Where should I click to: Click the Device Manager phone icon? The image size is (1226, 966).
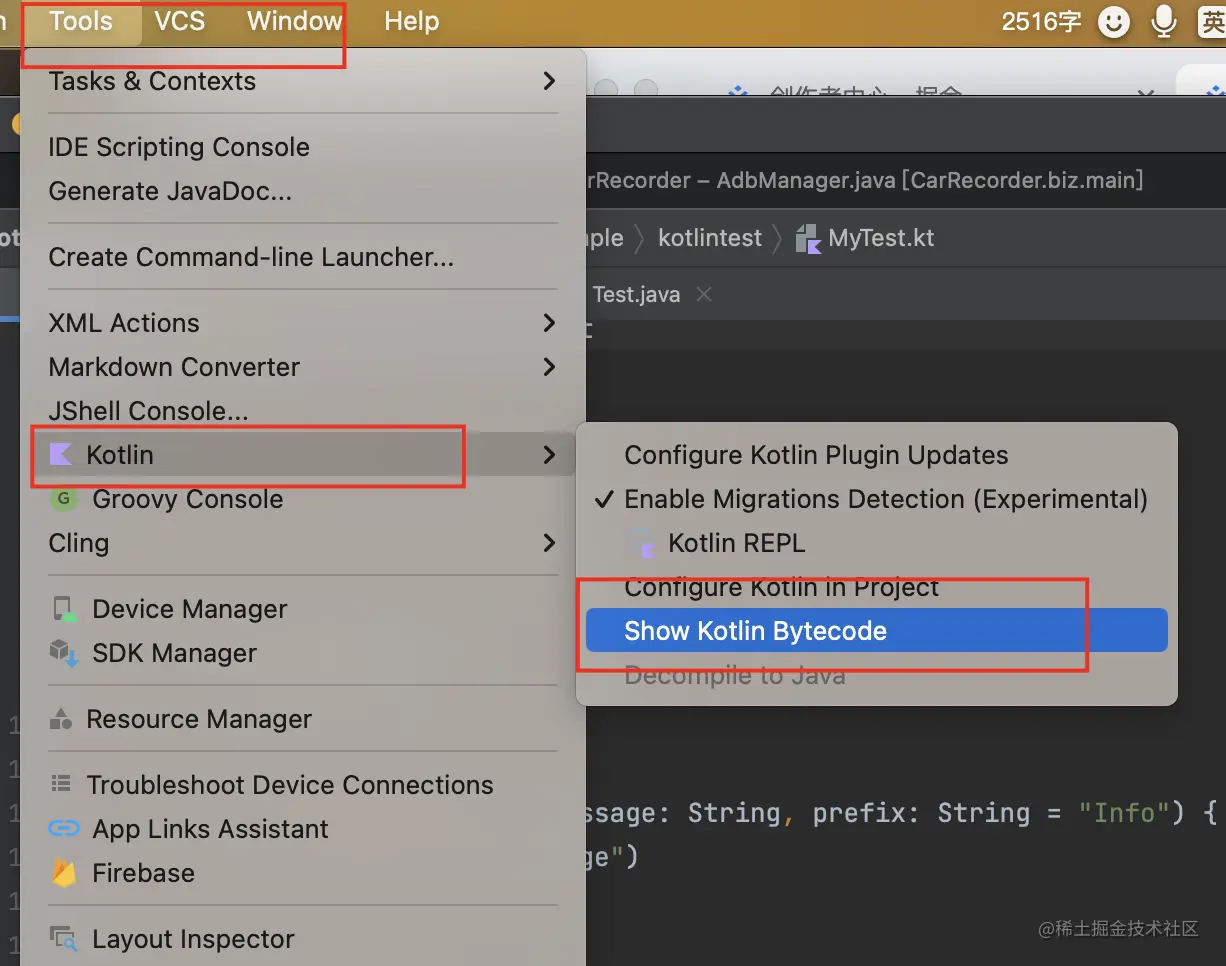point(64,609)
